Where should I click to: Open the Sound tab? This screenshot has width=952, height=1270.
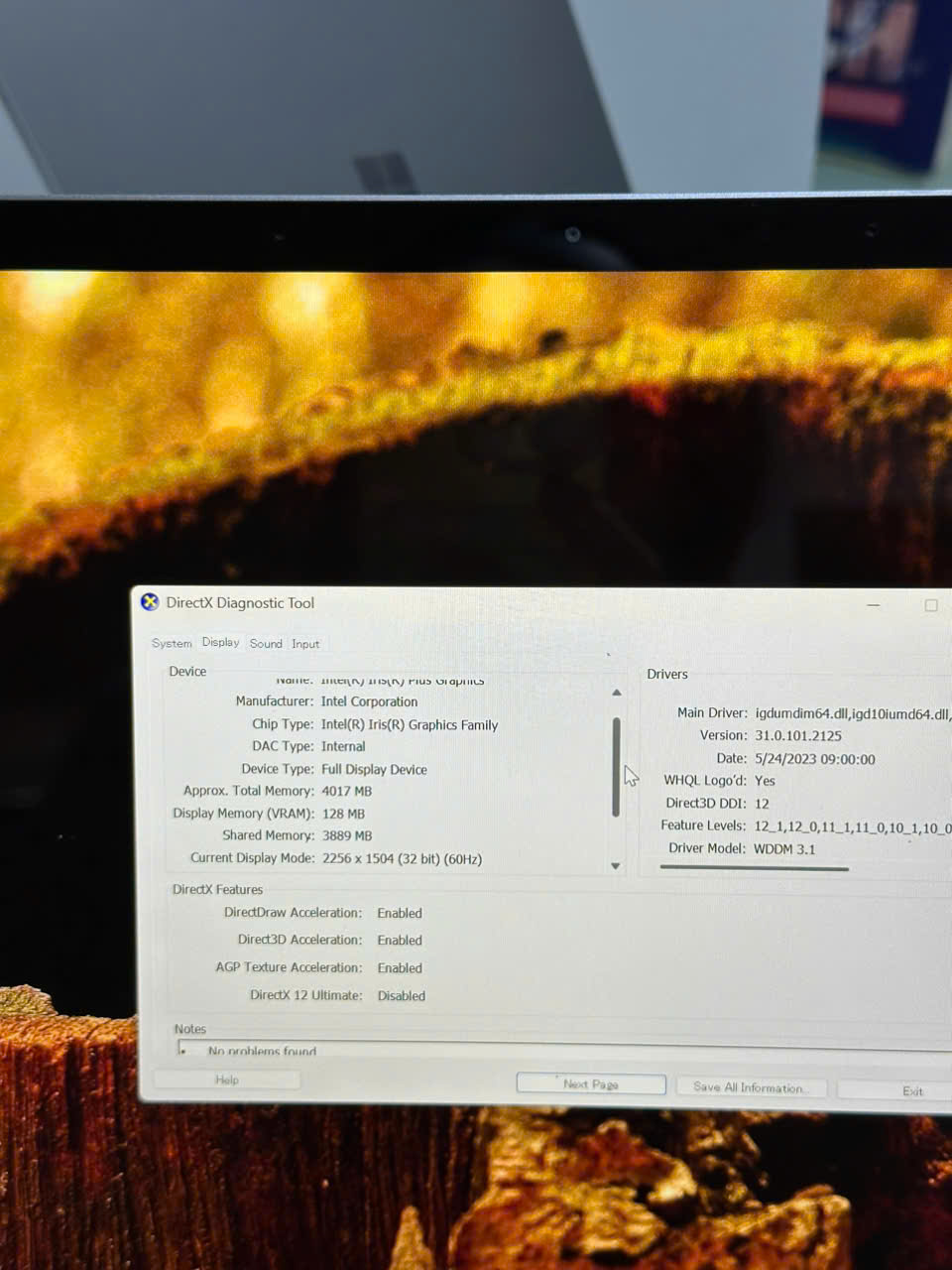click(x=266, y=644)
